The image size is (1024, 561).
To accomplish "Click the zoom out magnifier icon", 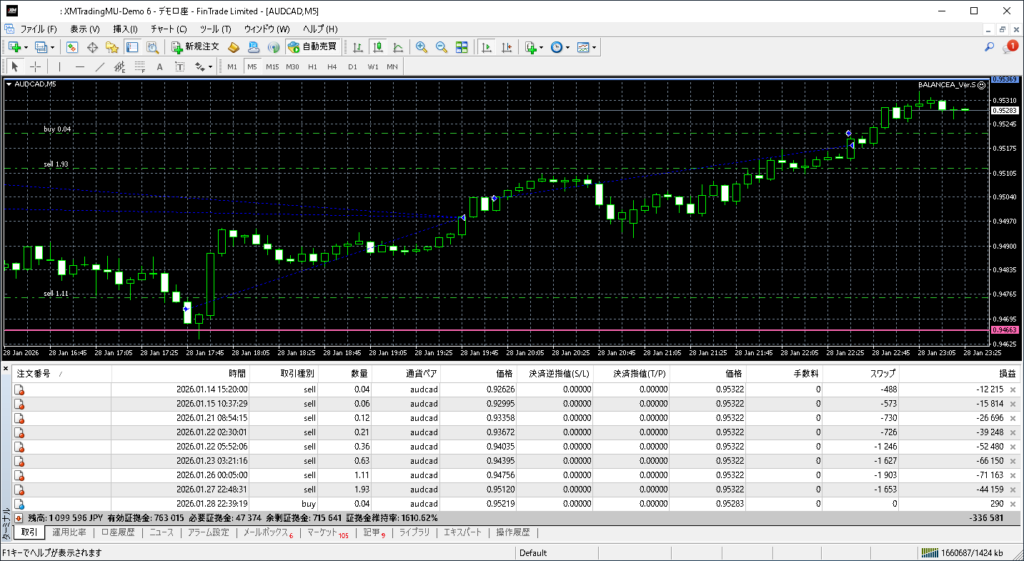I will click(x=440, y=47).
